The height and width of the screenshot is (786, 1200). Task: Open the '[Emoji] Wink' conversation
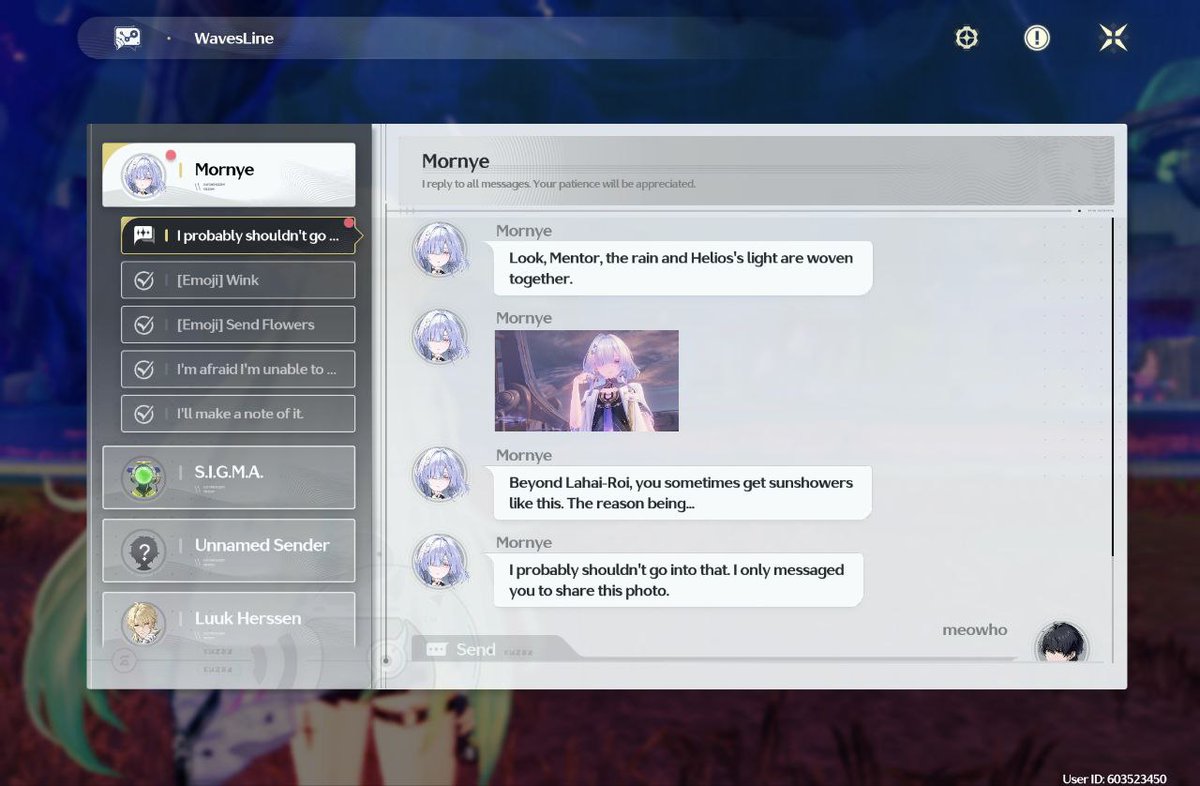[238, 280]
